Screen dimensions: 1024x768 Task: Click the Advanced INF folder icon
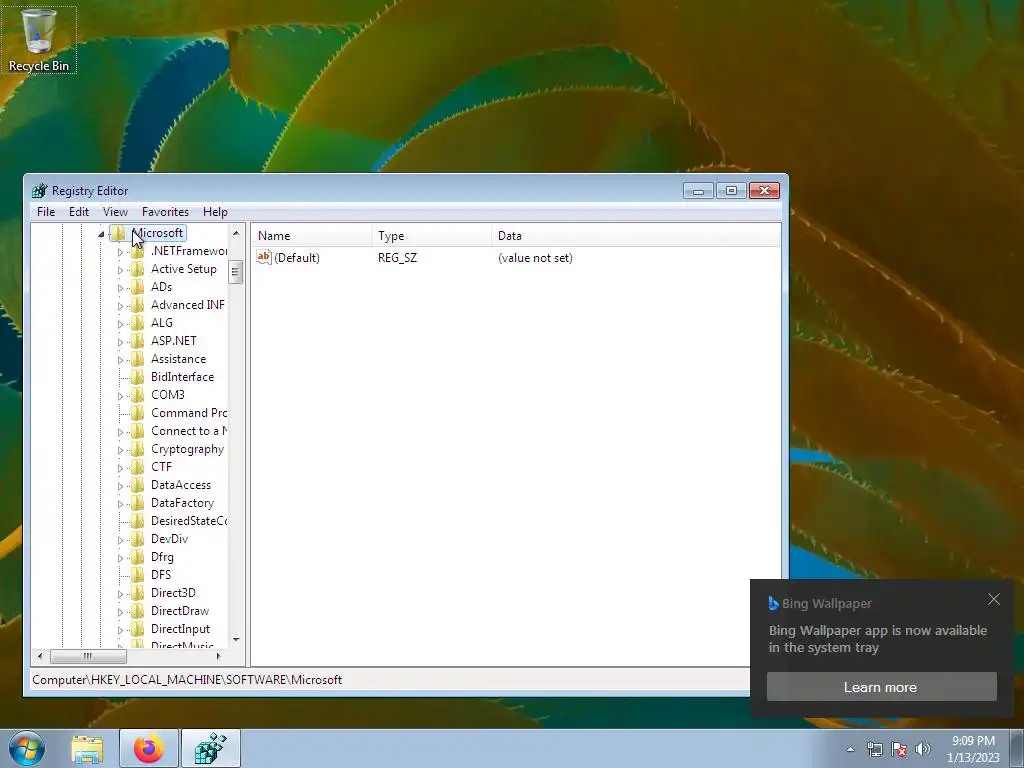click(137, 305)
